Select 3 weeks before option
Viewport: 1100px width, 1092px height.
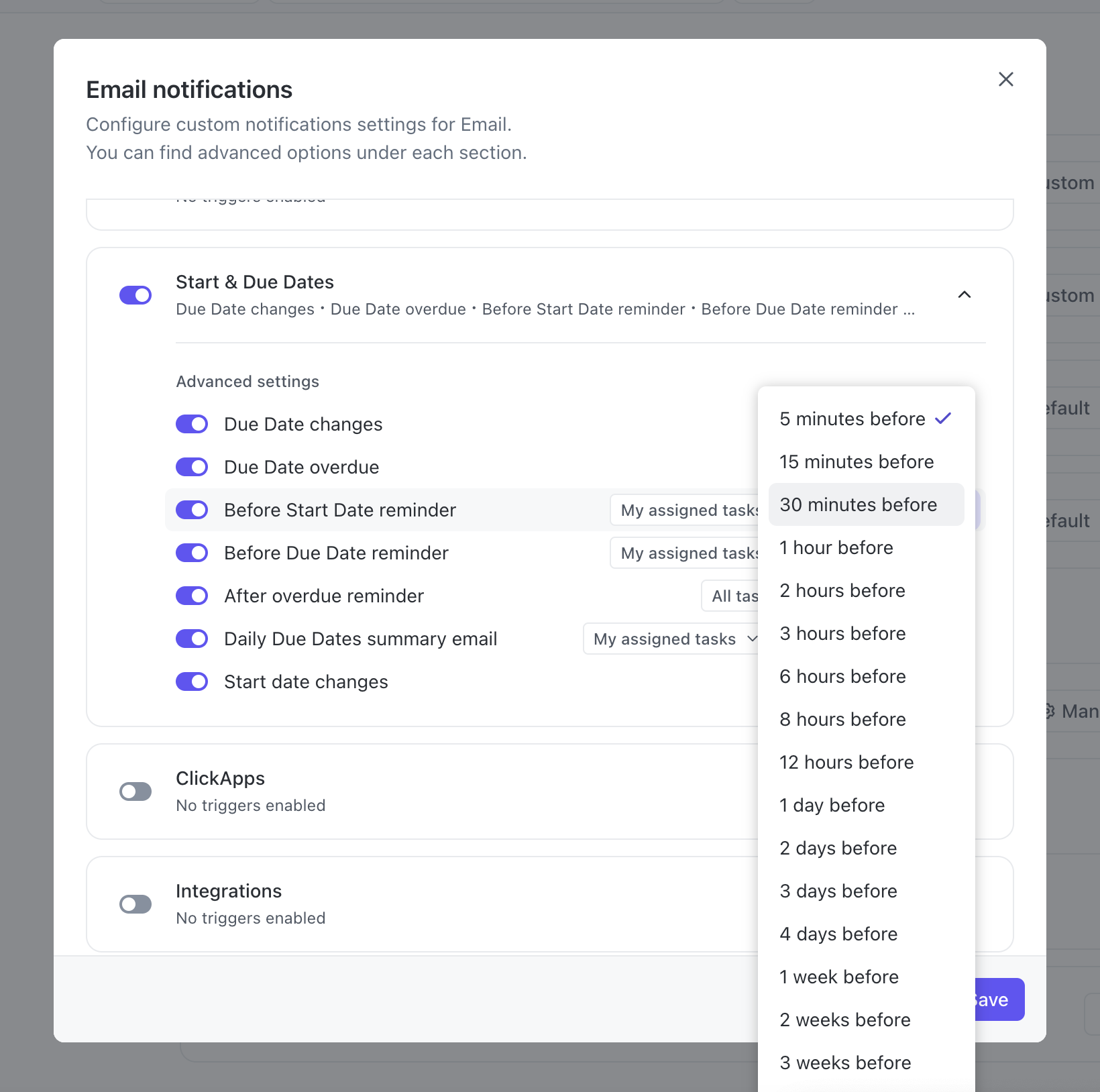point(866,1062)
